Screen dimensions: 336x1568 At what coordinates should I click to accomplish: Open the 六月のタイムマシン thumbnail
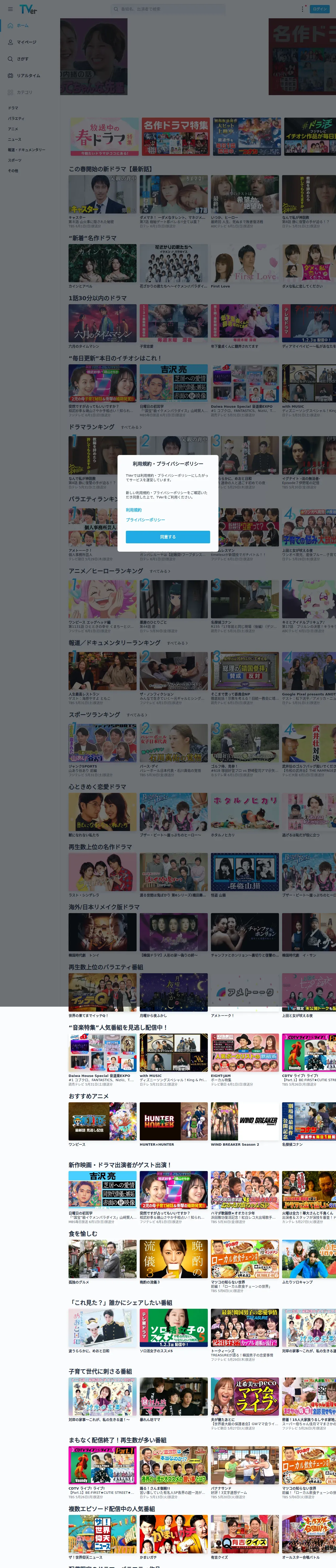pyautogui.click(x=102, y=324)
